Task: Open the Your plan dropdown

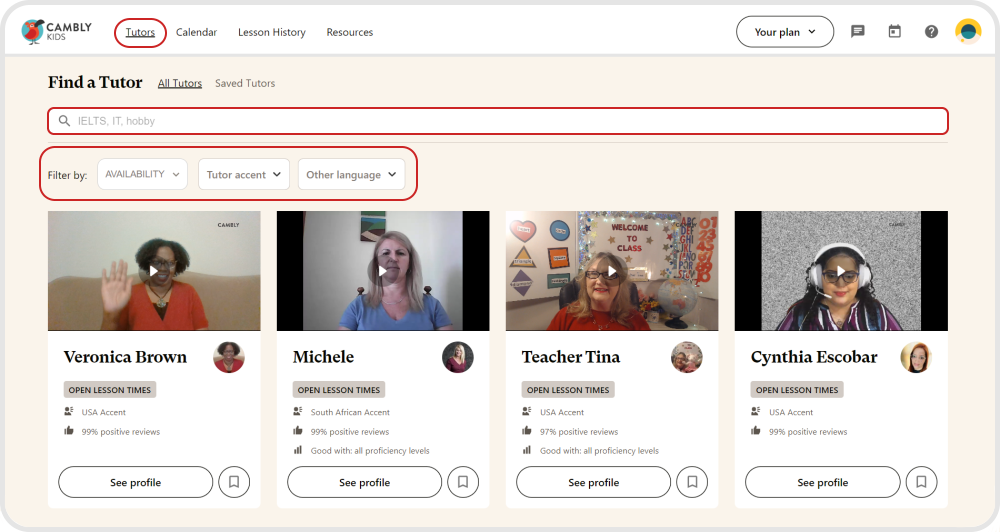Action: point(784,32)
